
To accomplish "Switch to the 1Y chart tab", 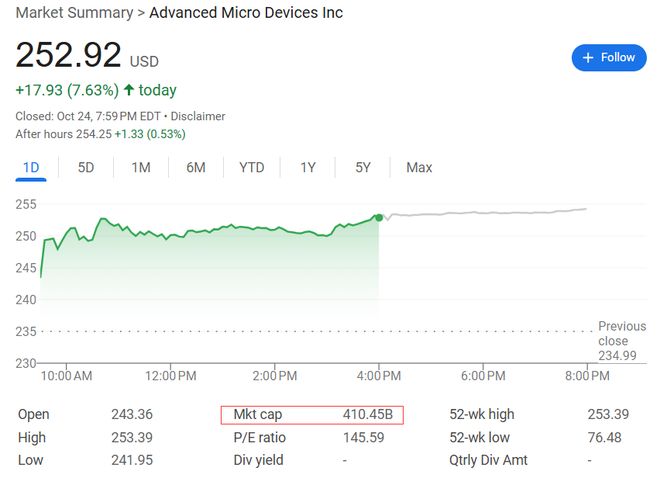I will (308, 167).
